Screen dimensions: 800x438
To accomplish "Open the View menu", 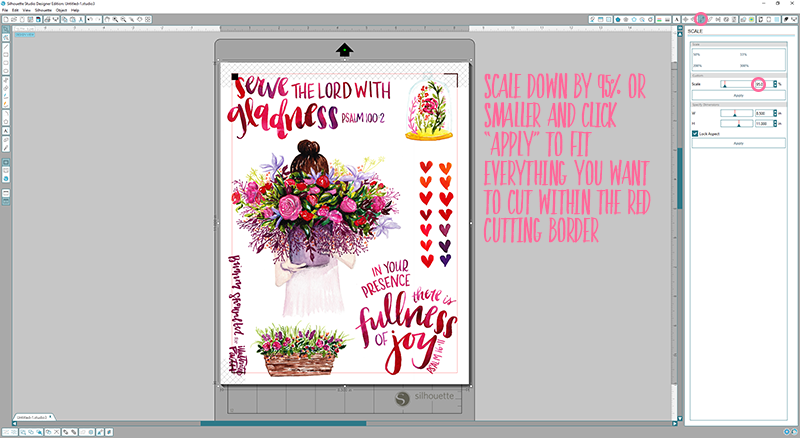I will click(x=26, y=10).
